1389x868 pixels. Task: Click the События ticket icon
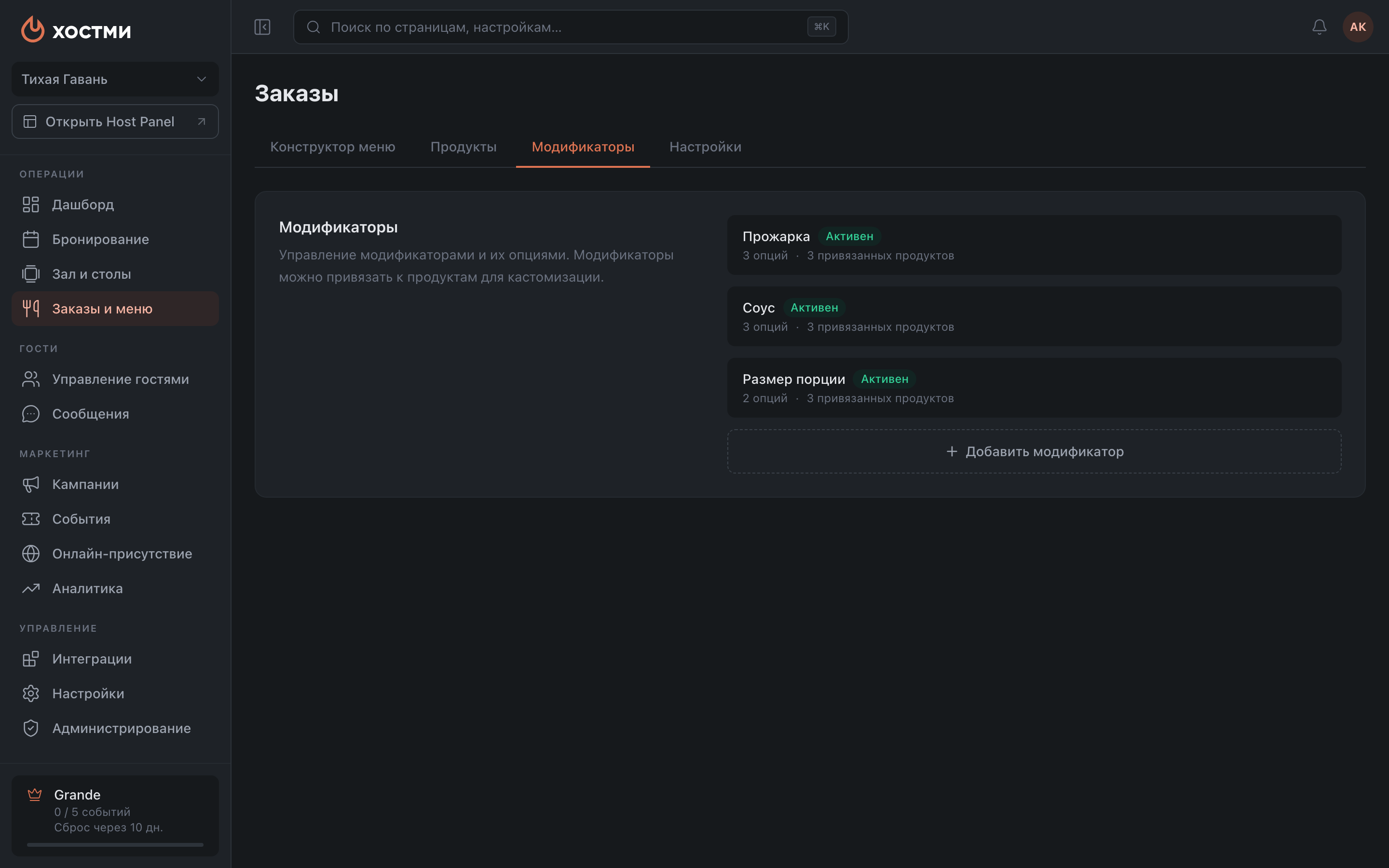pyautogui.click(x=31, y=519)
